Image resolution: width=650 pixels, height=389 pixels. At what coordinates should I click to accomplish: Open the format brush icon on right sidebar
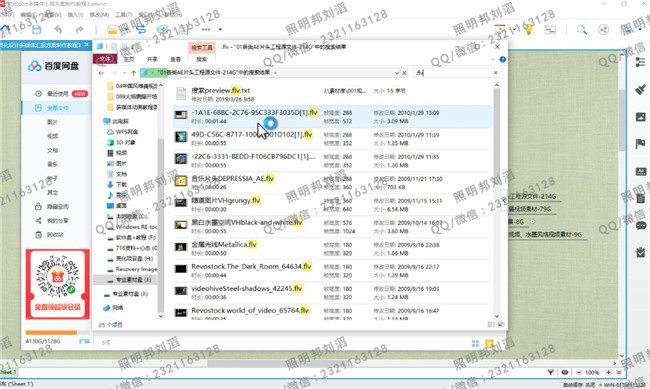640,89
